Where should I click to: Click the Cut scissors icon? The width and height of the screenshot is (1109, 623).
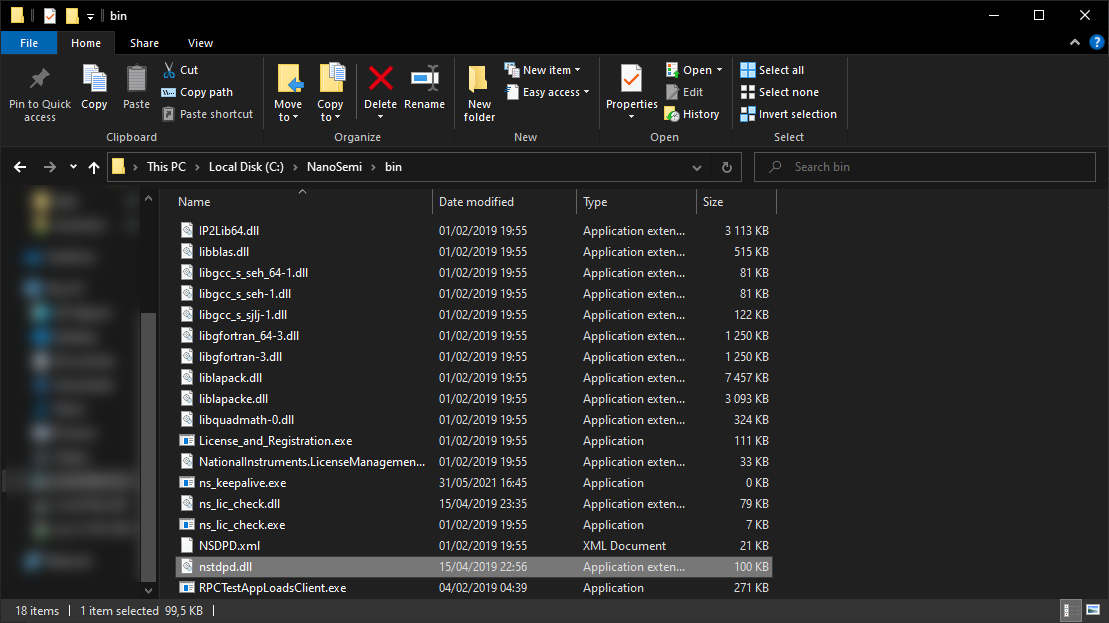pyautogui.click(x=169, y=70)
